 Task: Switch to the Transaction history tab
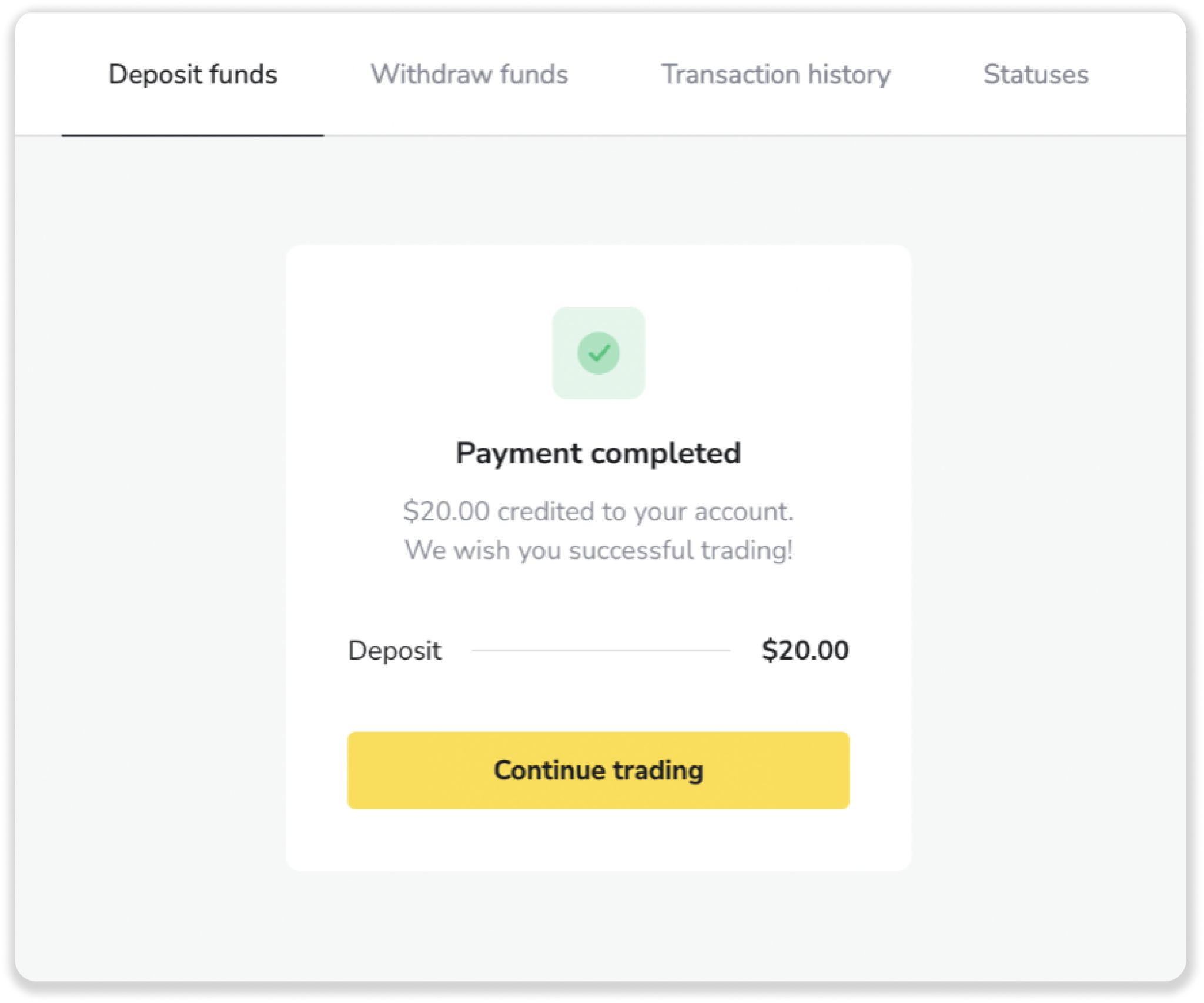775,75
